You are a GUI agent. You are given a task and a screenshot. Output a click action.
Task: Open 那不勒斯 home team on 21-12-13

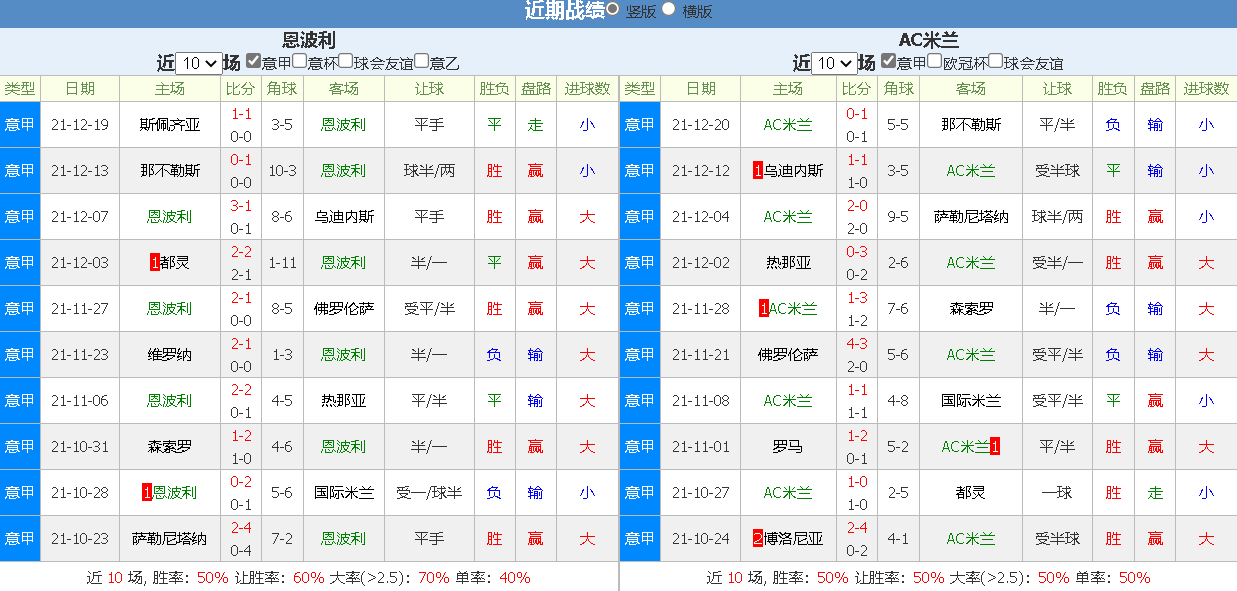[170, 171]
